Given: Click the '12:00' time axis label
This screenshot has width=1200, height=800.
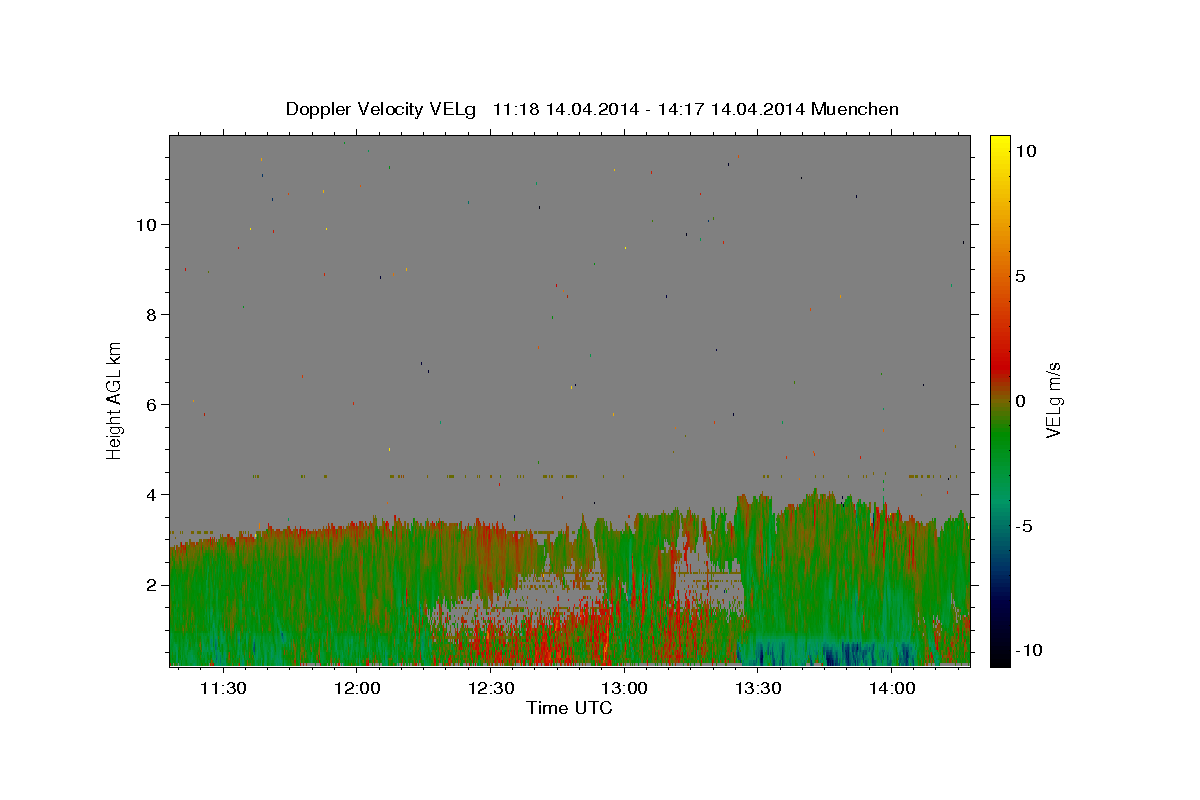Looking at the screenshot, I should [x=357, y=688].
